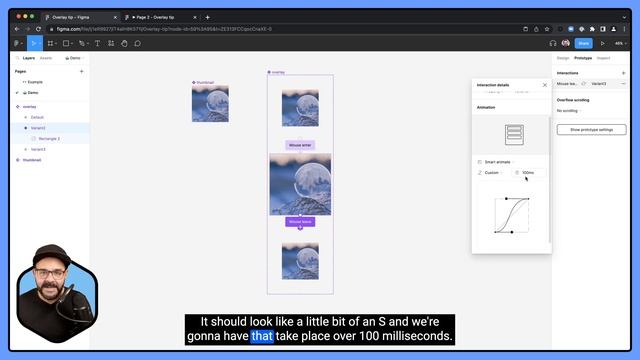Select the Demo page
Image resolution: width=640 pixels, height=360 pixels.
point(33,93)
